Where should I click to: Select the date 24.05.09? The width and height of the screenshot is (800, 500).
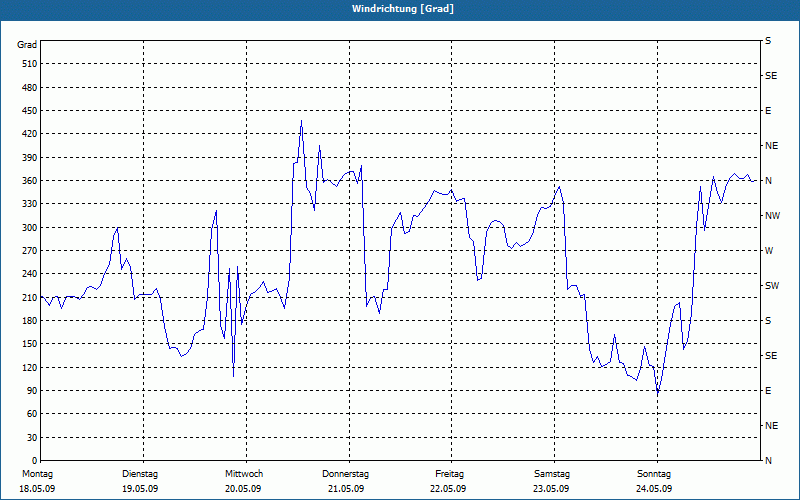point(655,489)
